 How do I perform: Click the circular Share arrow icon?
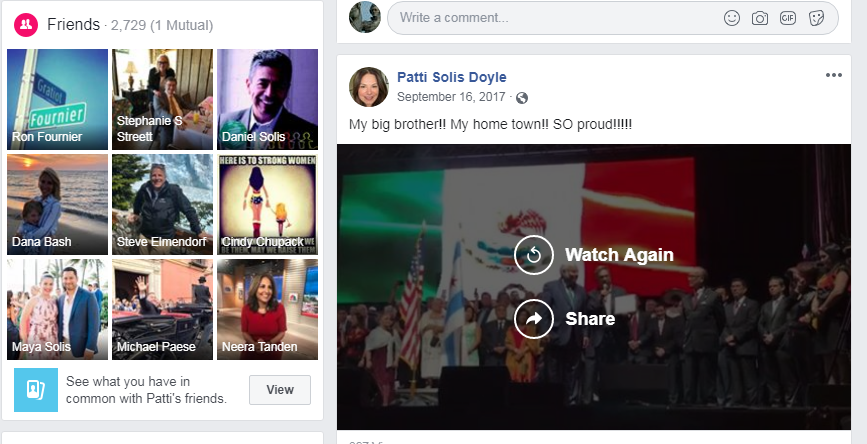click(534, 318)
